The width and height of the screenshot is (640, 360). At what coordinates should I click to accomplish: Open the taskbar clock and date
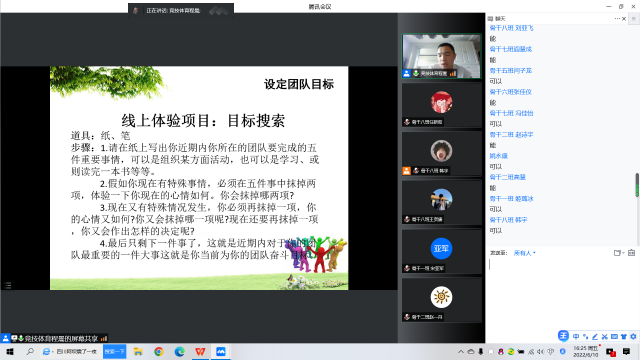pos(586,351)
